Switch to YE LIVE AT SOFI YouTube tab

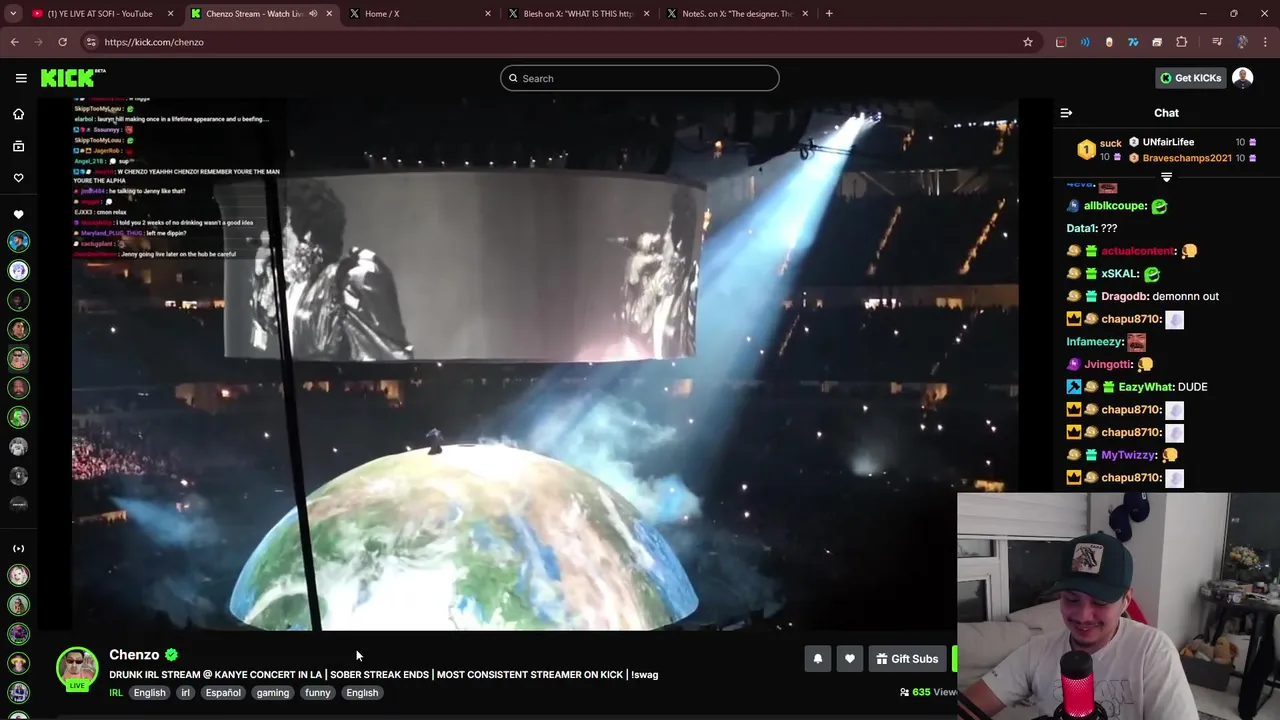(100, 14)
